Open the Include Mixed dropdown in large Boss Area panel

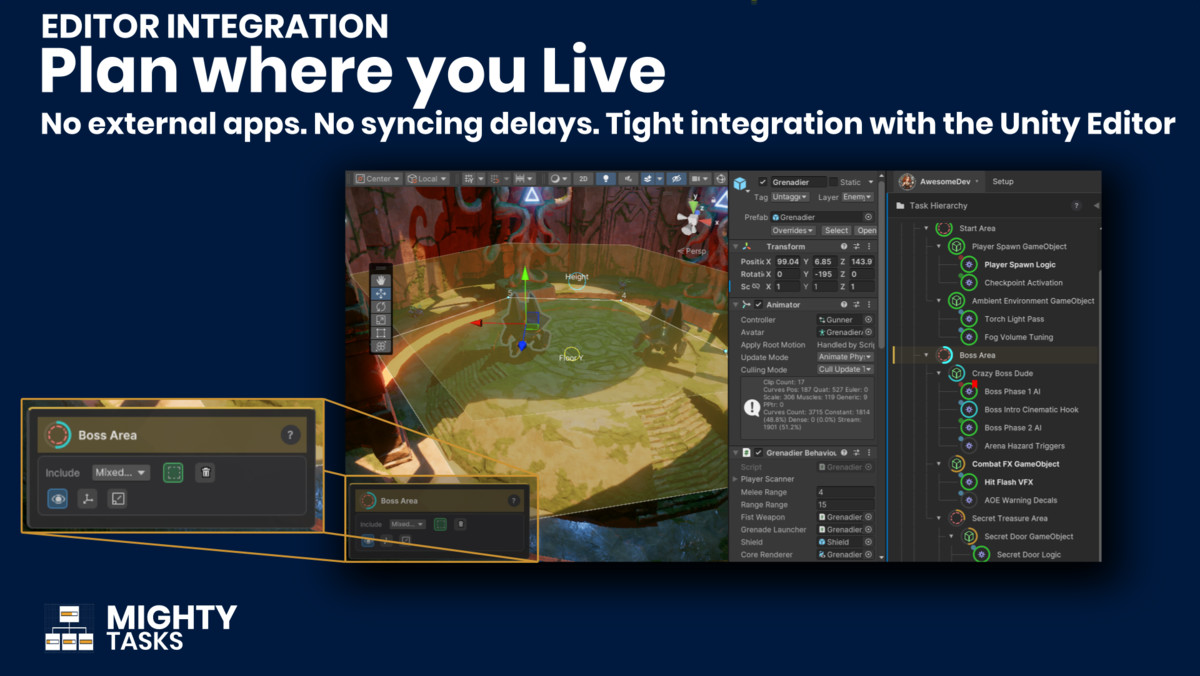tap(121, 472)
